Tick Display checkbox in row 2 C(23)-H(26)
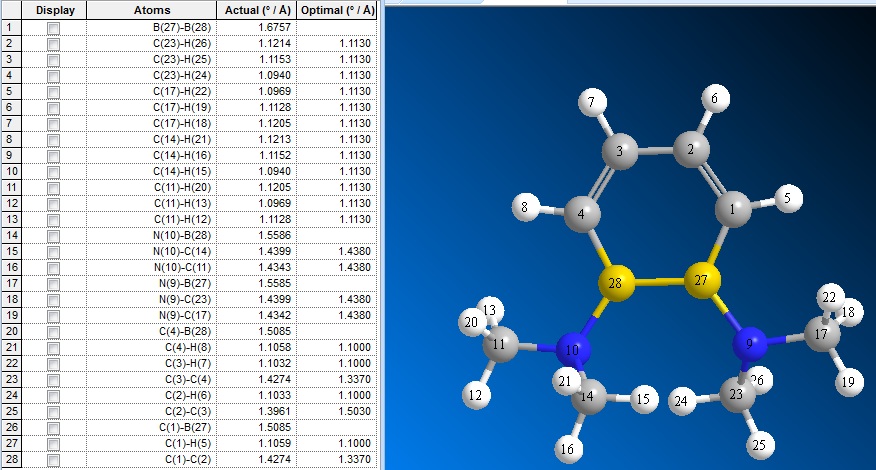 pyautogui.click(x=54, y=44)
